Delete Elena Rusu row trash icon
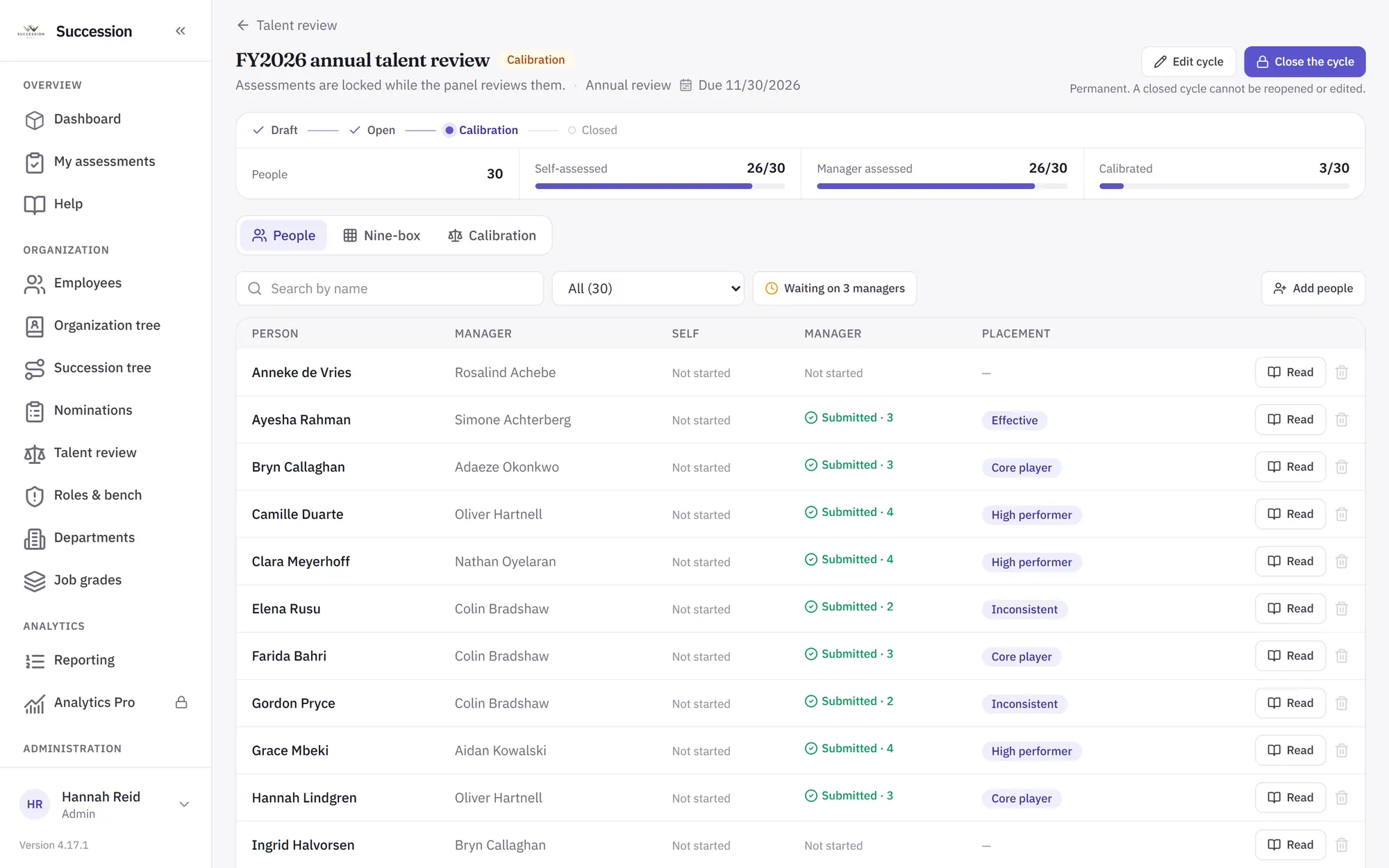The width and height of the screenshot is (1389, 868). click(x=1342, y=608)
